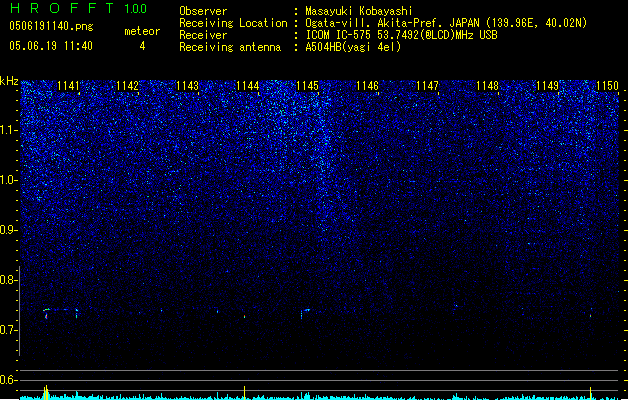Click the yellow detection spike near 1144
The height and width of the screenshot is (400, 629).
click(x=244, y=392)
